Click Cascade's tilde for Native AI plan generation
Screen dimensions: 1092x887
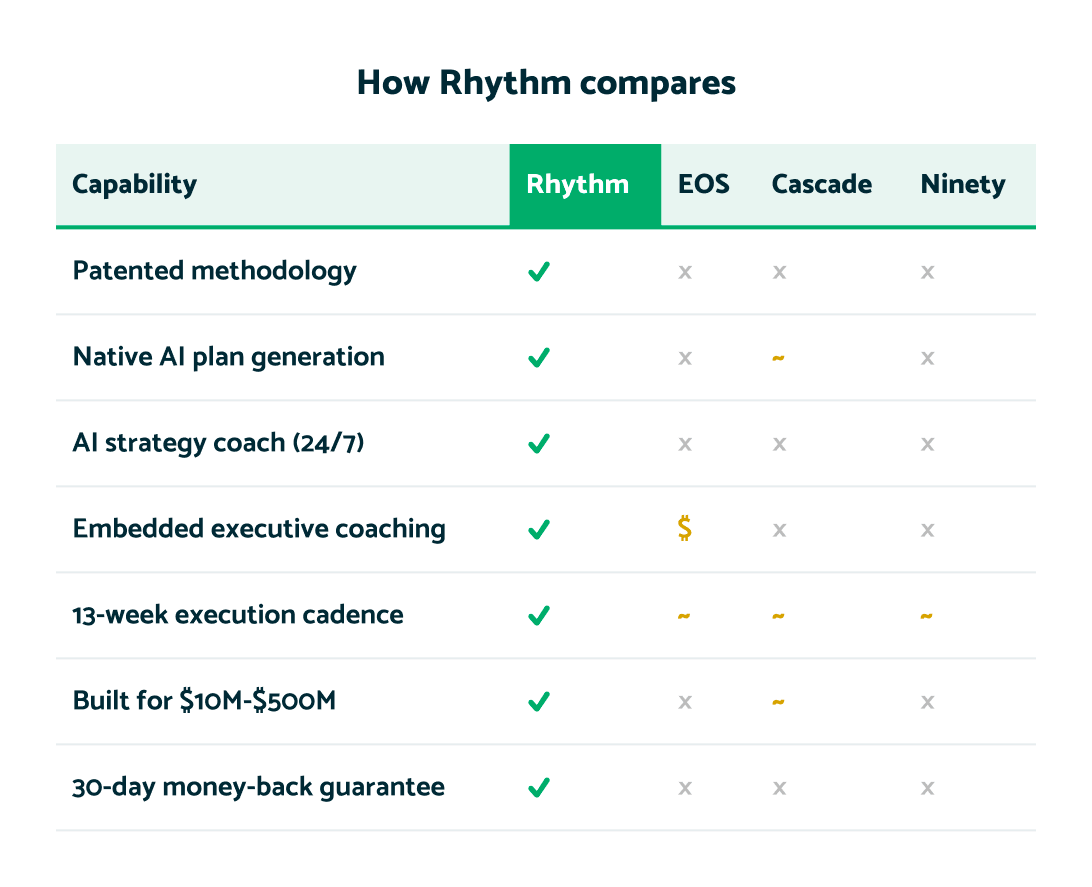point(779,358)
